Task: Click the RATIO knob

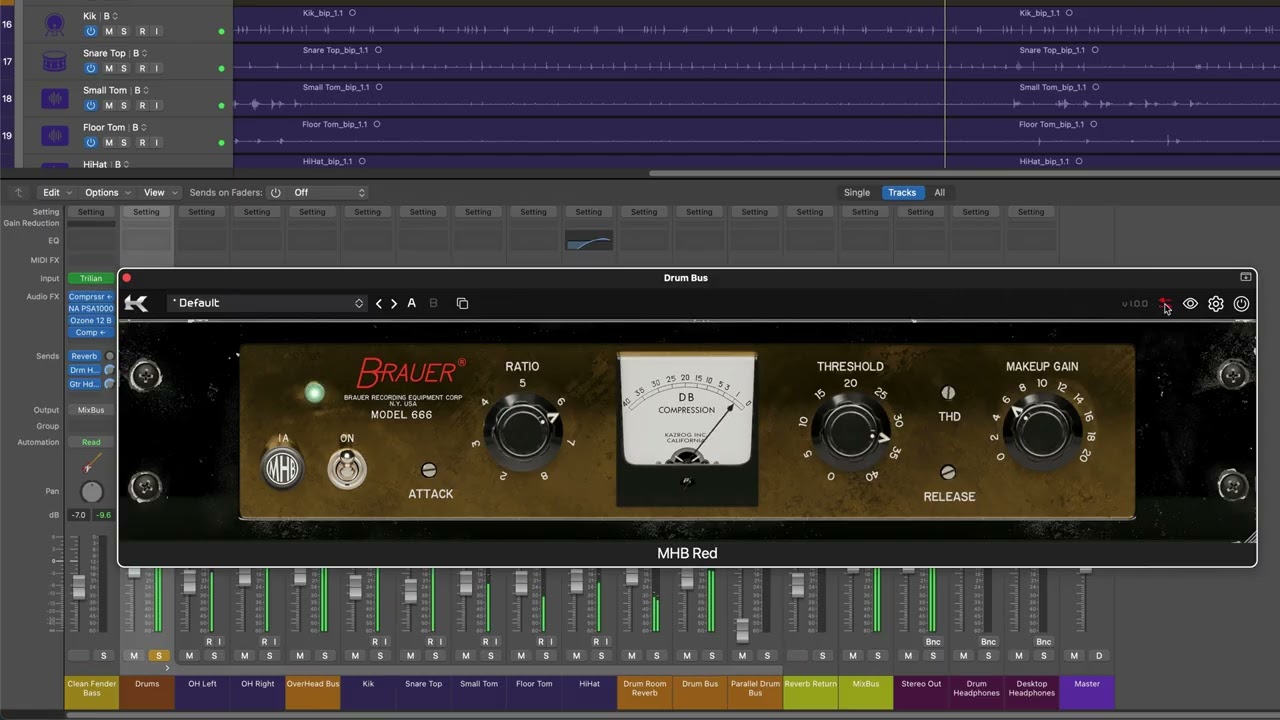Action: tap(523, 432)
